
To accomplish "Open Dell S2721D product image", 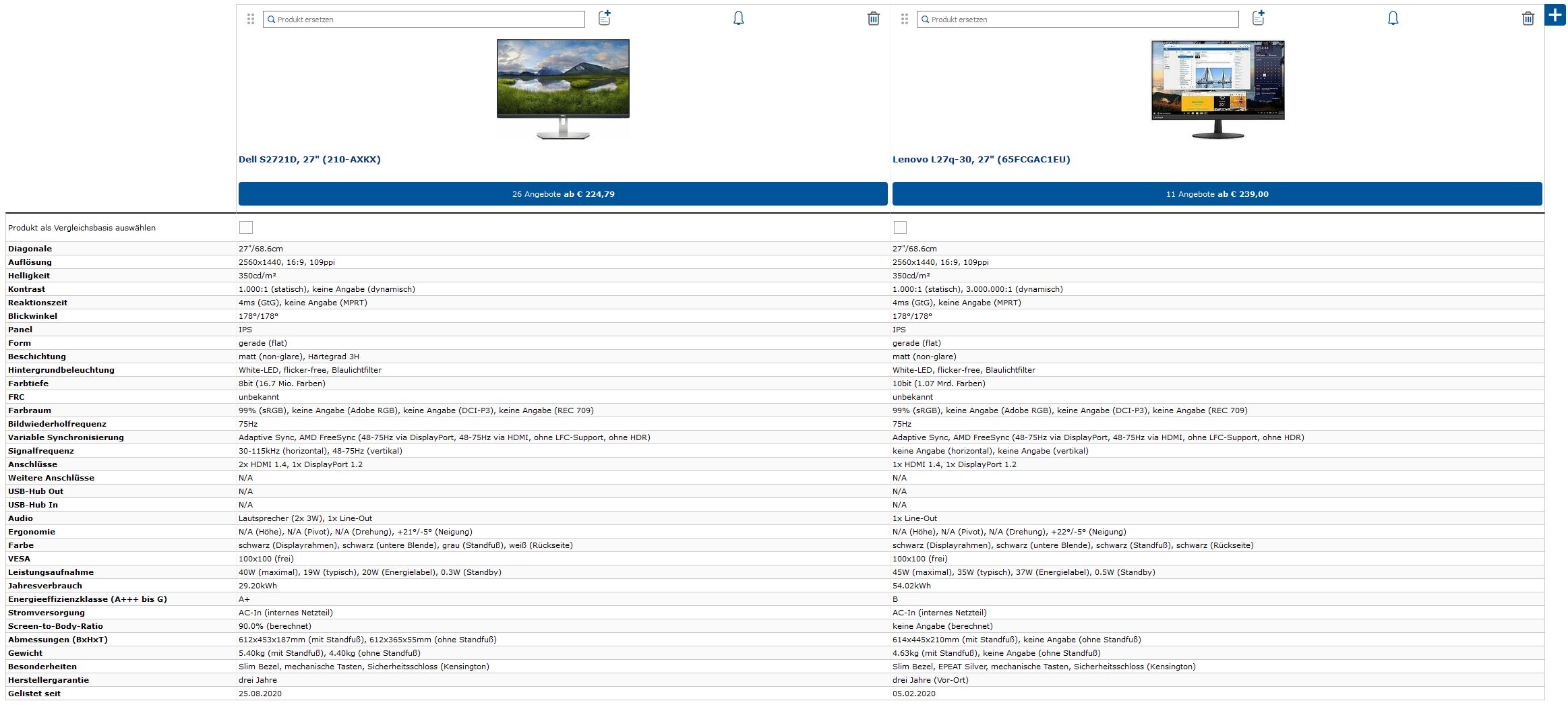I will (x=563, y=89).
